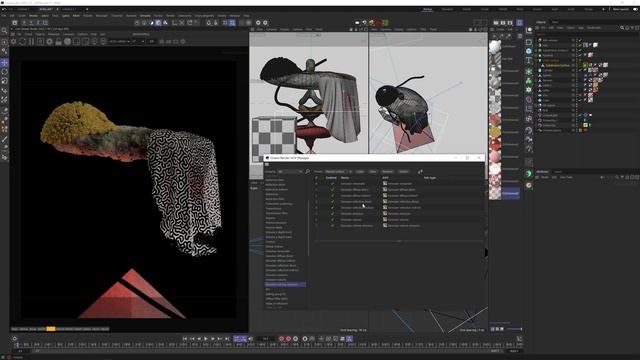The height and width of the screenshot is (360, 640).
Task: Open the Mesh menu in the top menu bar
Action: pos(76,16)
